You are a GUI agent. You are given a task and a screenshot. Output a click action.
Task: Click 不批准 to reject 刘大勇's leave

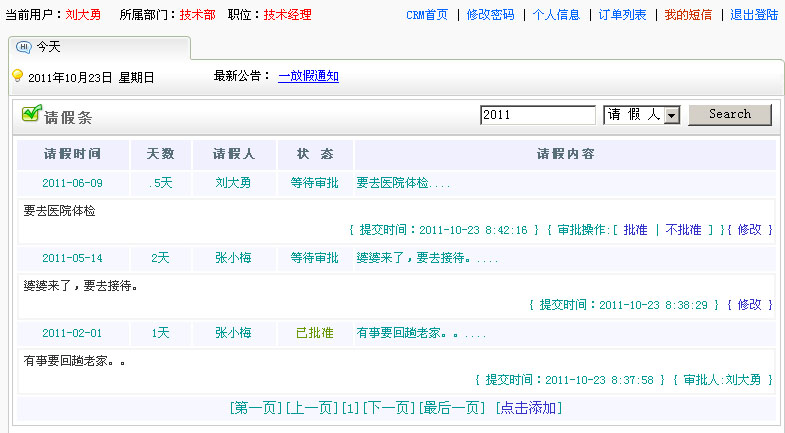(x=683, y=230)
